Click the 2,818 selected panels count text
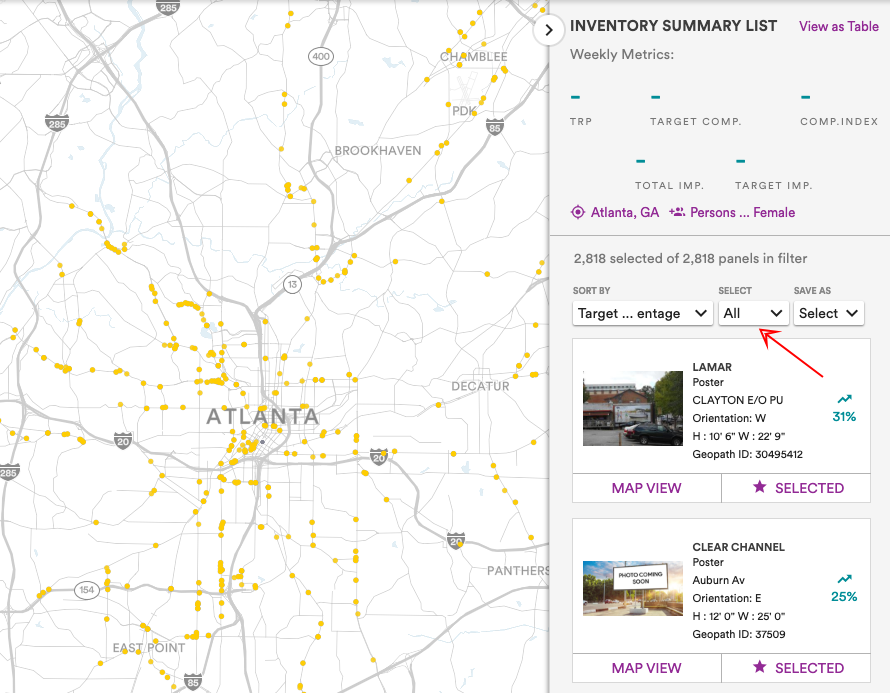The height and width of the screenshot is (693, 890). (690, 259)
